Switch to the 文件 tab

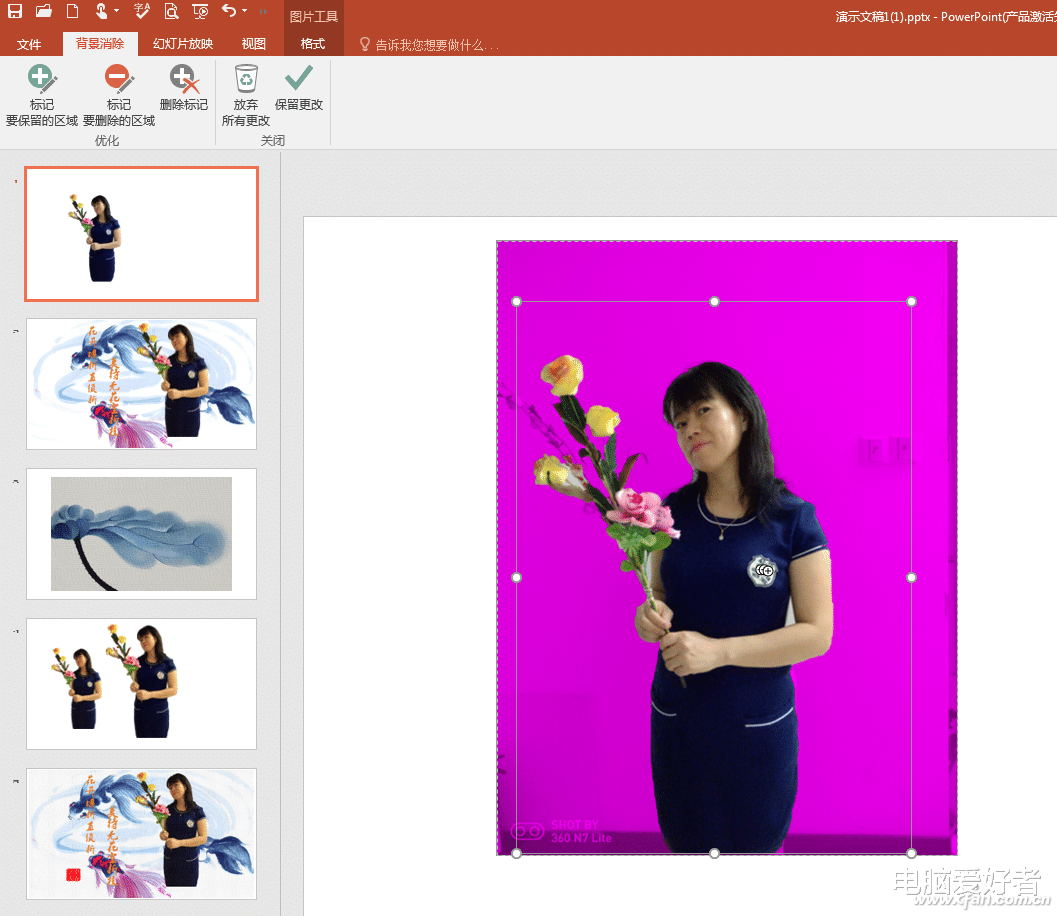30,44
